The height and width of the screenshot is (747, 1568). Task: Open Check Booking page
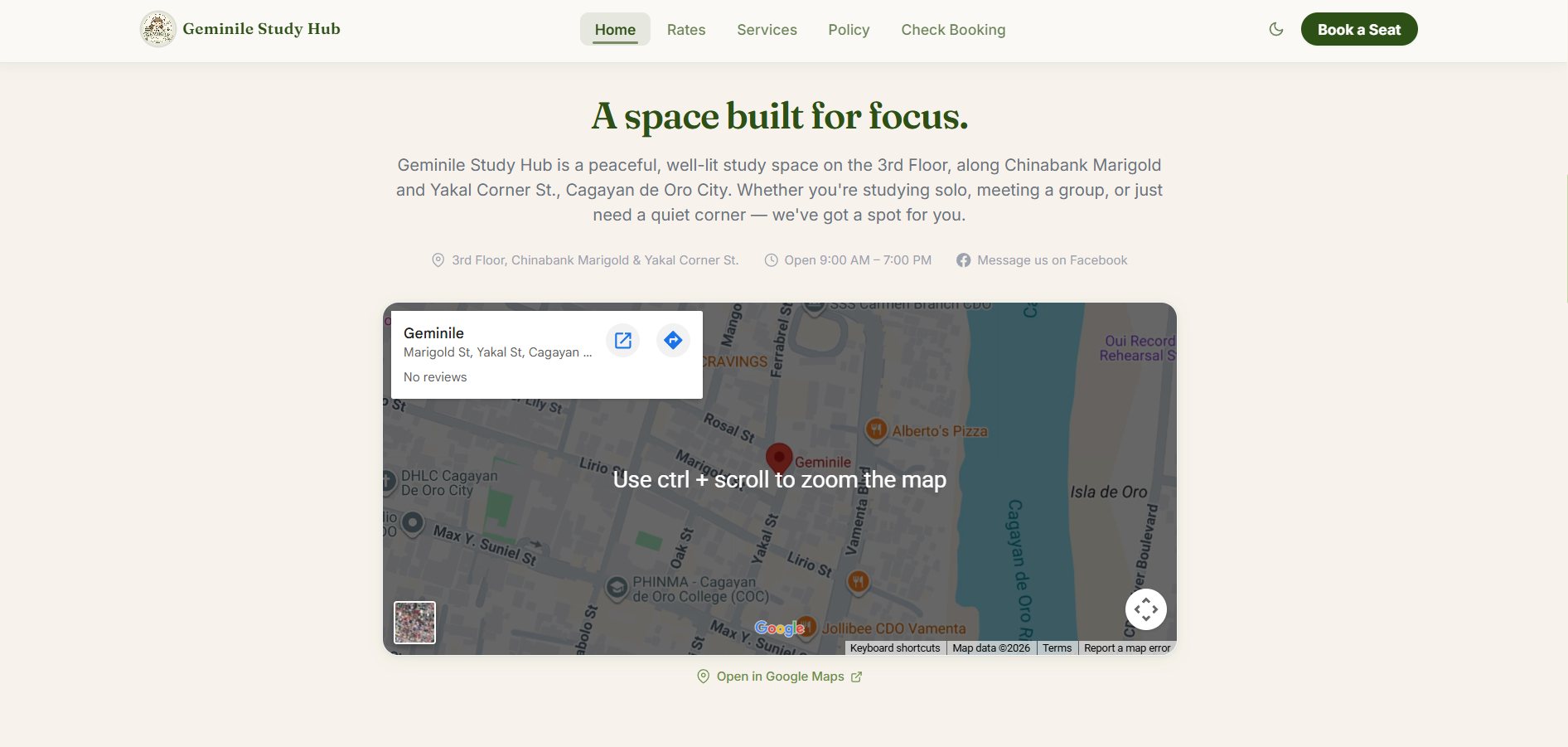pos(953,30)
